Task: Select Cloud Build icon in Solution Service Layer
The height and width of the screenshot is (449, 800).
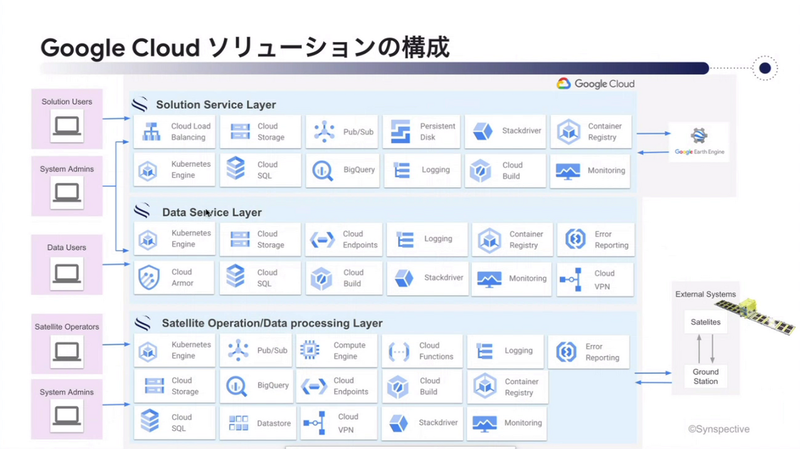Action: pos(481,171)
